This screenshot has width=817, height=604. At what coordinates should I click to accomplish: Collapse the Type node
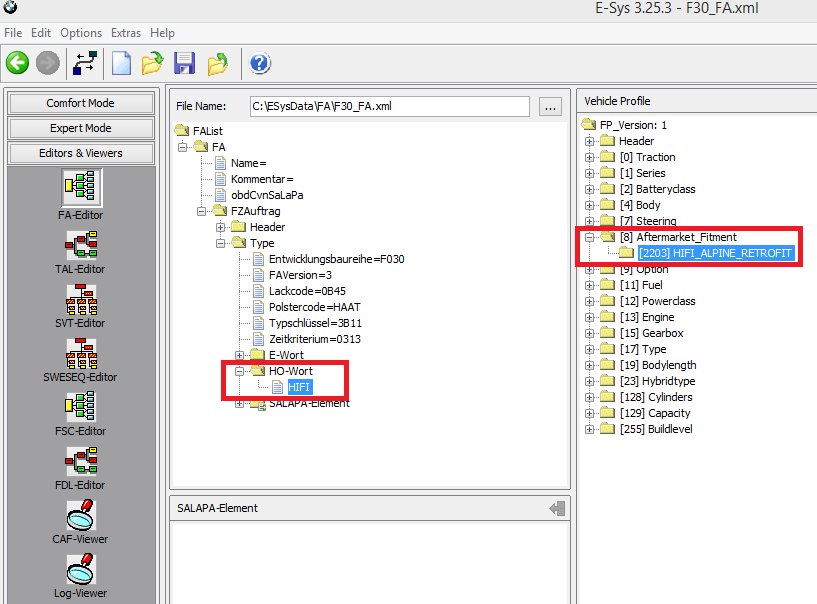220,243
